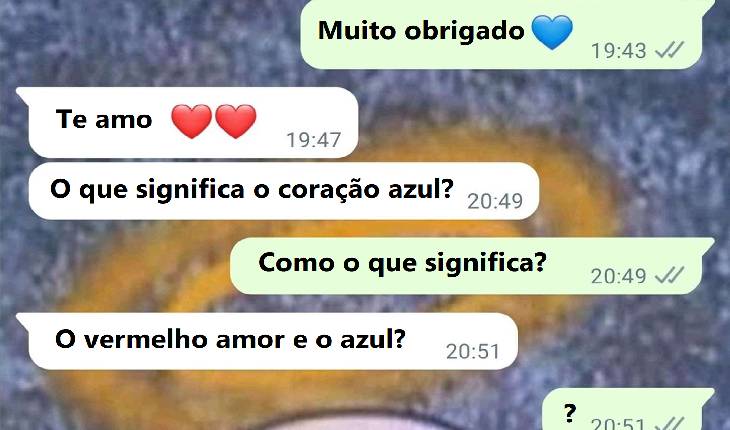Tap the received message's 20:51 timestamp
The height and width of the screenshot is (430, 730).
tap(473, 351)
